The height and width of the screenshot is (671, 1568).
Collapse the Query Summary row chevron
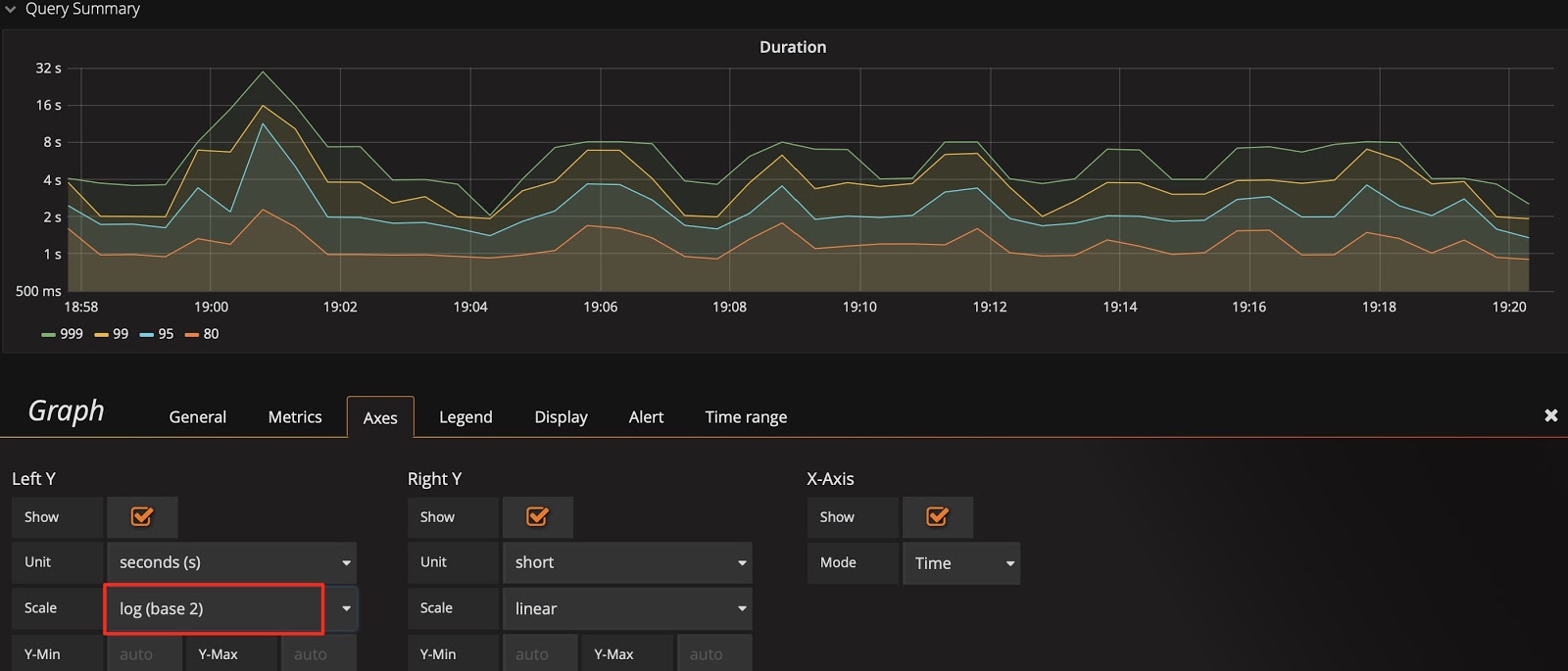tap(11, 10)
